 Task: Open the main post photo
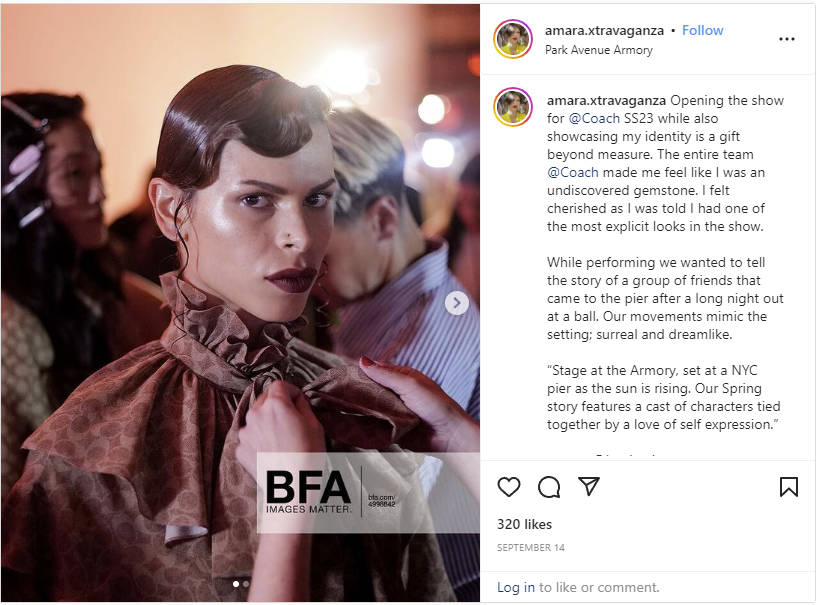coord(240,303)
